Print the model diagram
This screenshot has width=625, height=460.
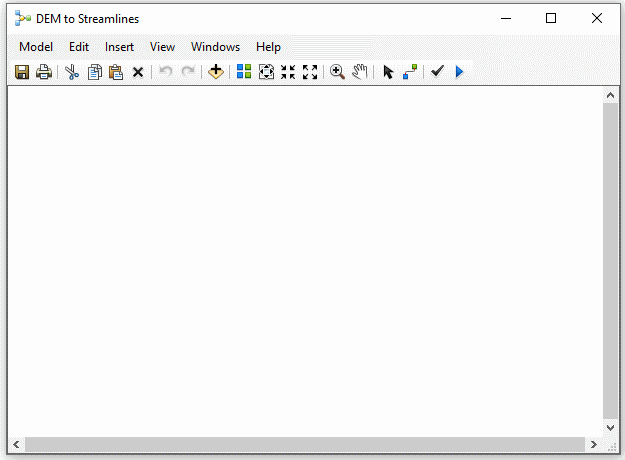[44, 72]
